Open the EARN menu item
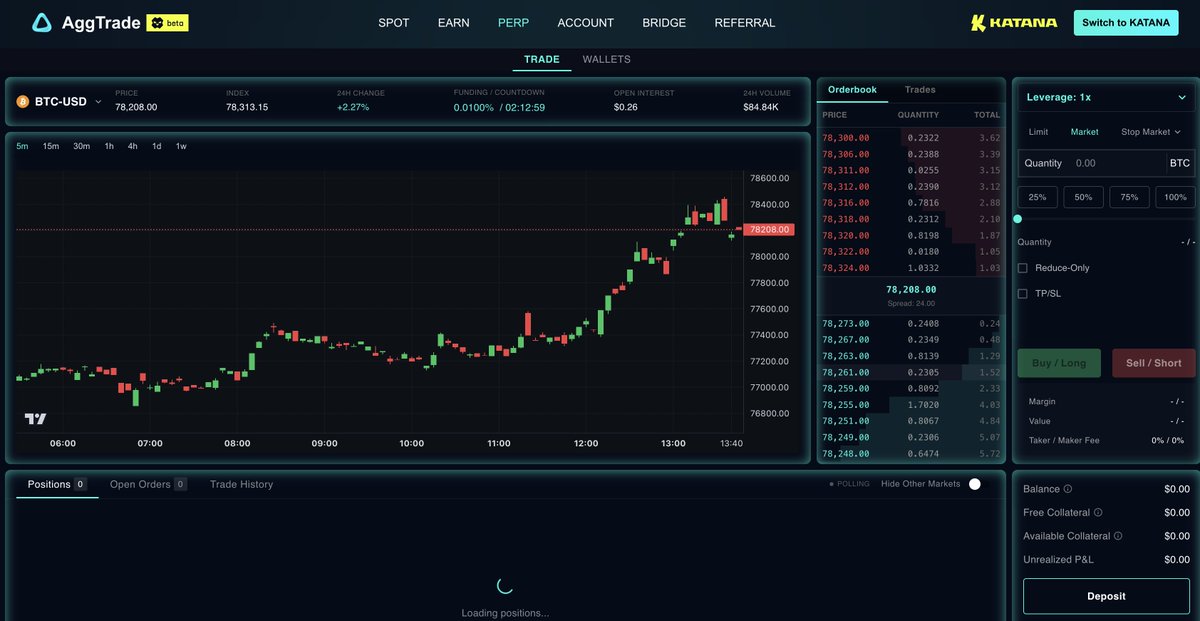The height and width of the screenshot is (621, 1200). coord(453,23)
